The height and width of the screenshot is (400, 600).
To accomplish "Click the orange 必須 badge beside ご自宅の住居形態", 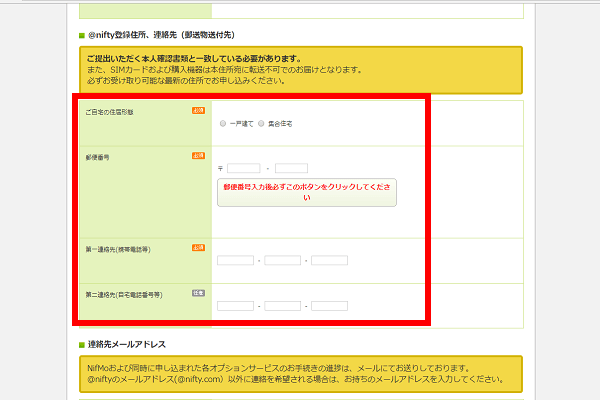I will (x=199, y=111).
